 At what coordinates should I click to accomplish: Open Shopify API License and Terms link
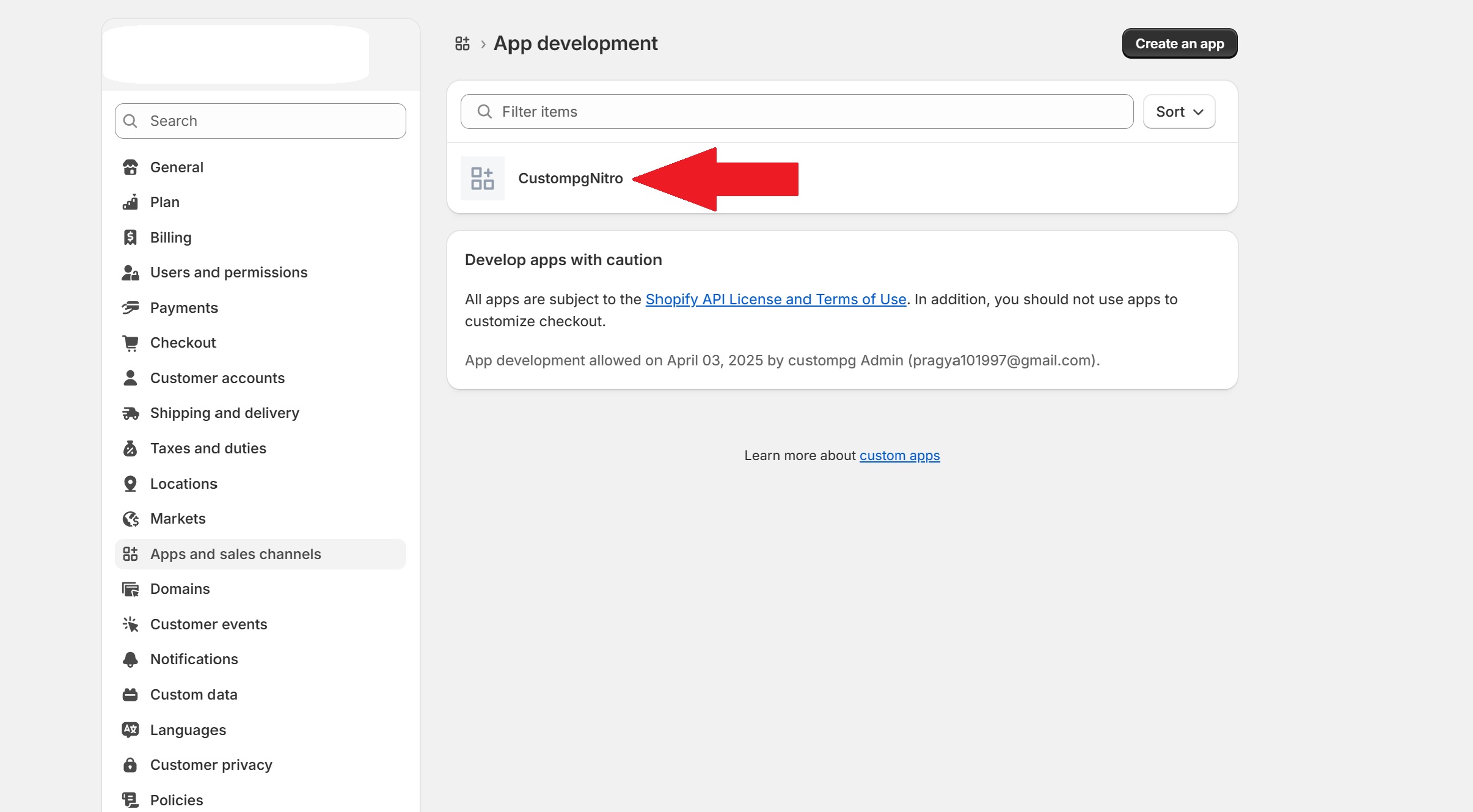776,299
